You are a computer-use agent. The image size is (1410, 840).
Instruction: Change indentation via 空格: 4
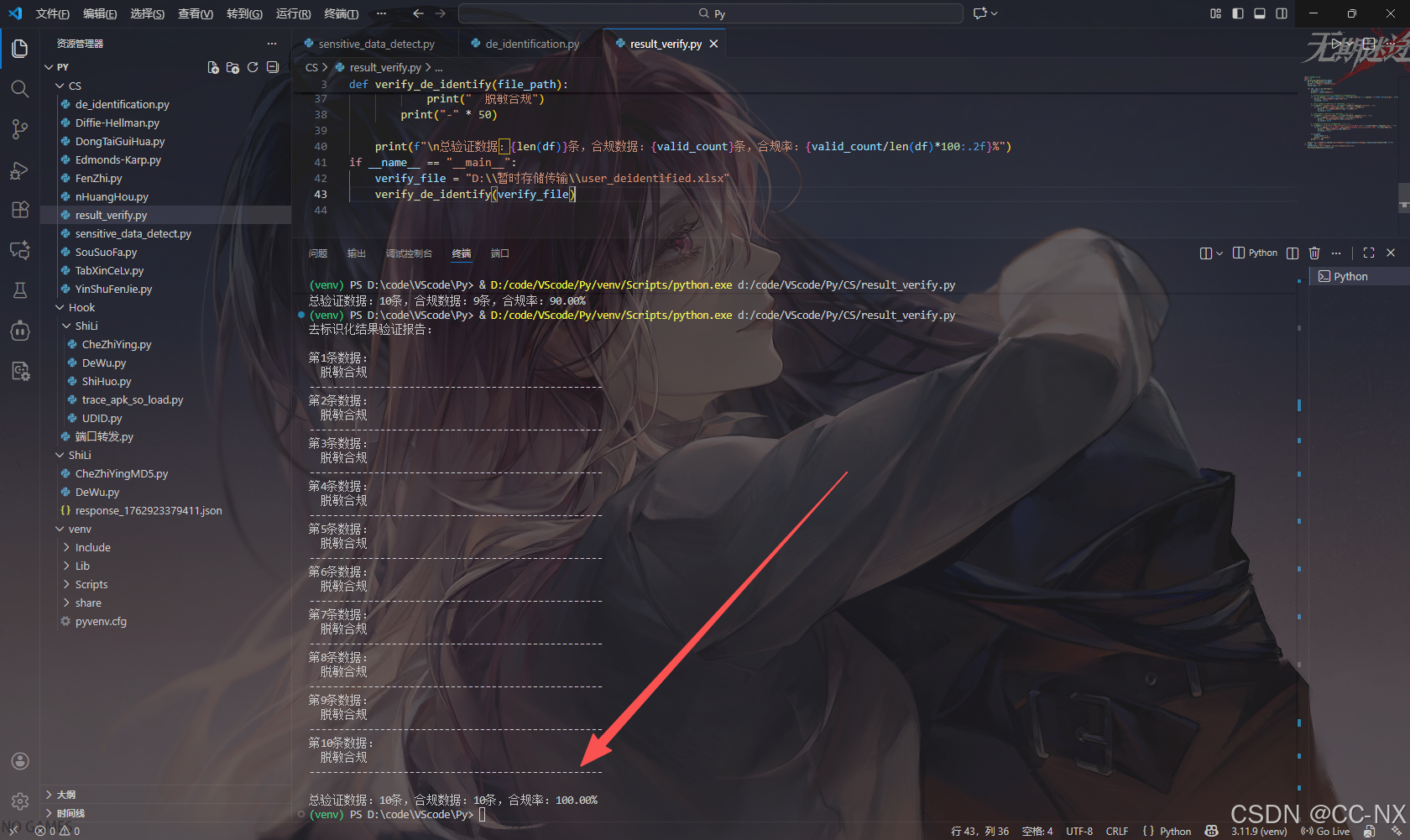pos(1037,831)
